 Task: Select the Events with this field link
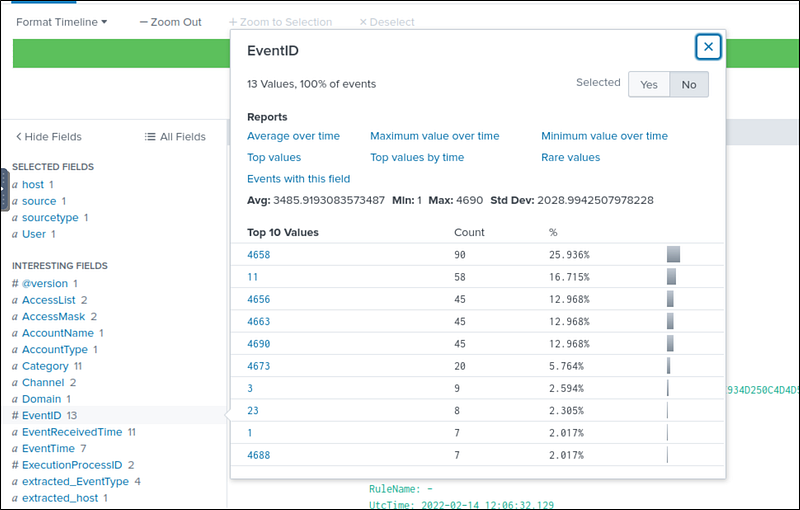point(298,179)
